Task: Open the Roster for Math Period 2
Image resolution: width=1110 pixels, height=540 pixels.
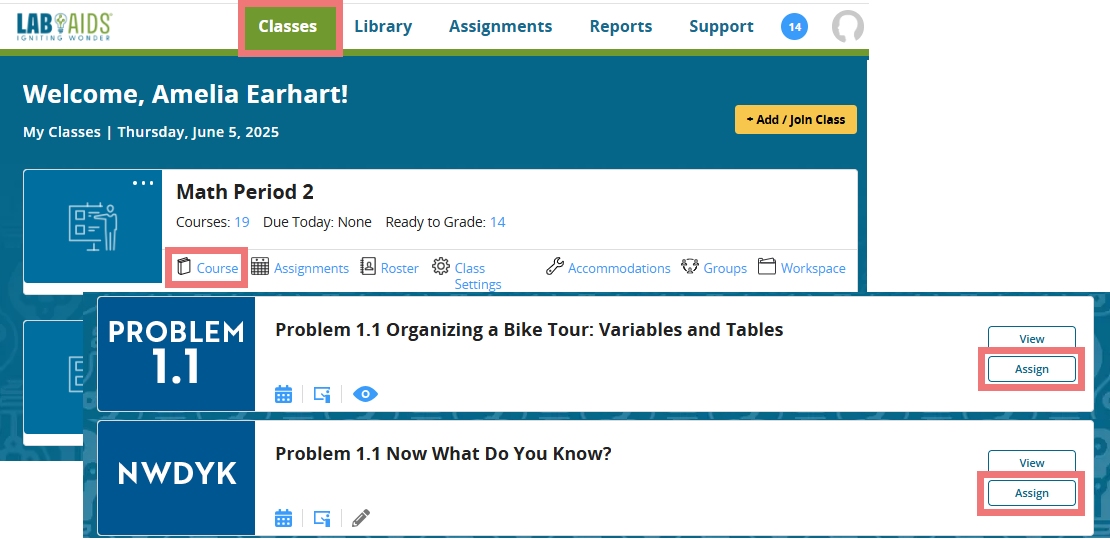Action: click(389, 268)
